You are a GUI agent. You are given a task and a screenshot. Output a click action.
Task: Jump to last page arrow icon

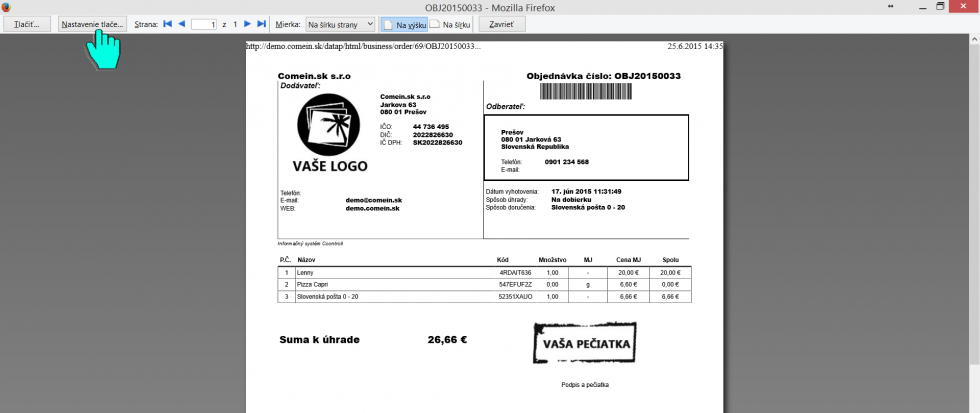click(262, 24)
